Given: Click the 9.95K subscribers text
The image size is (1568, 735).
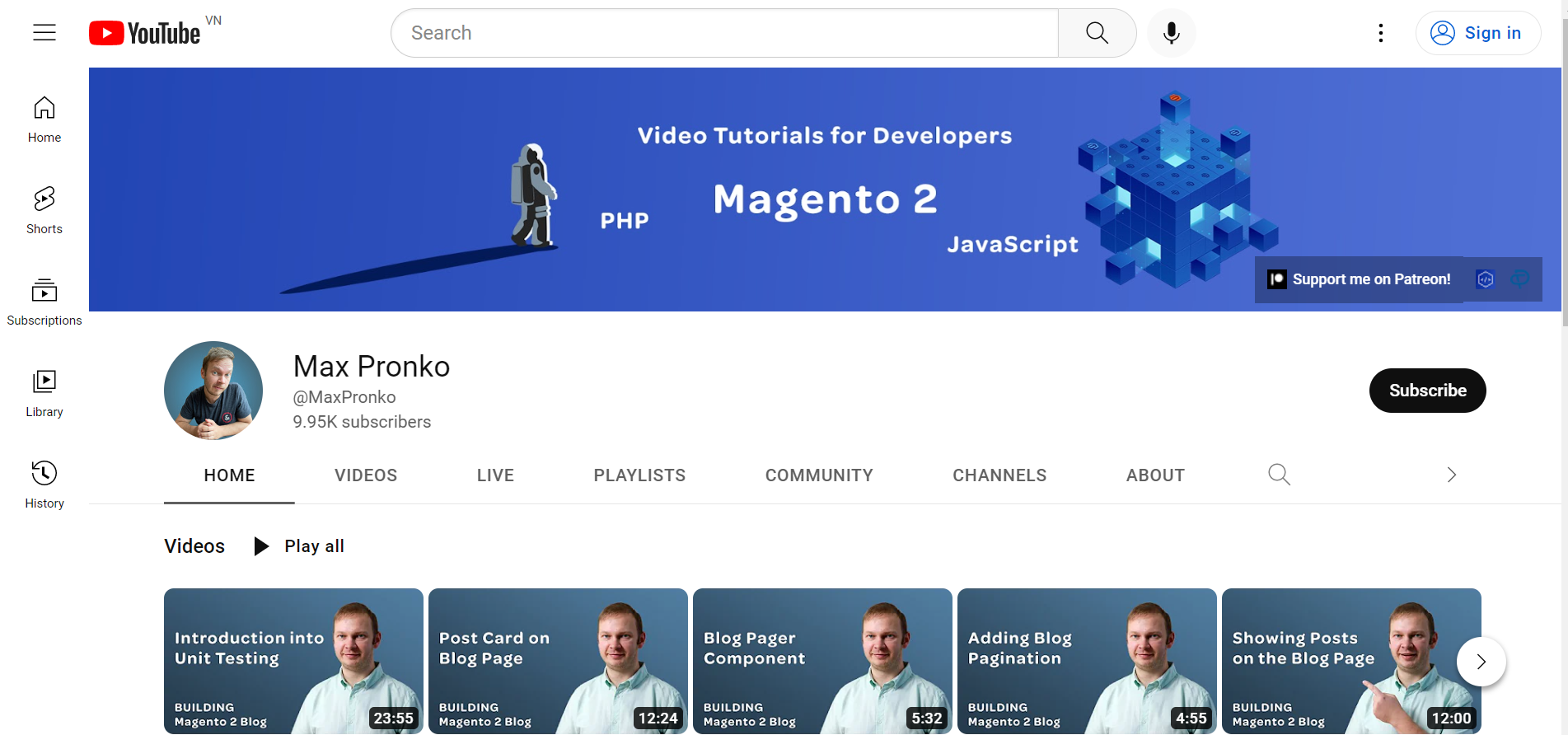Looking at the screenshot, I should point(362,422).
